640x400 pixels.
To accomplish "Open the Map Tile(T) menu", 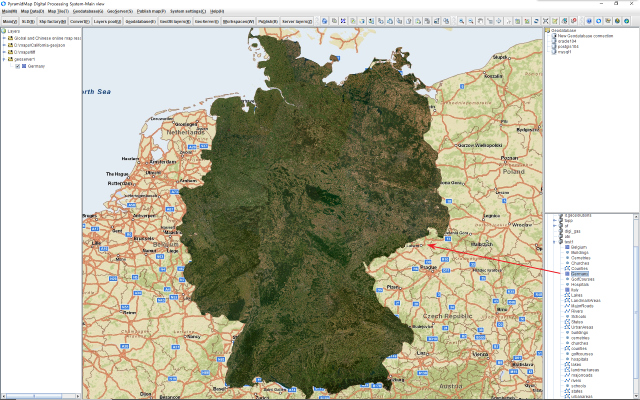I will click(x=58, y=11).
